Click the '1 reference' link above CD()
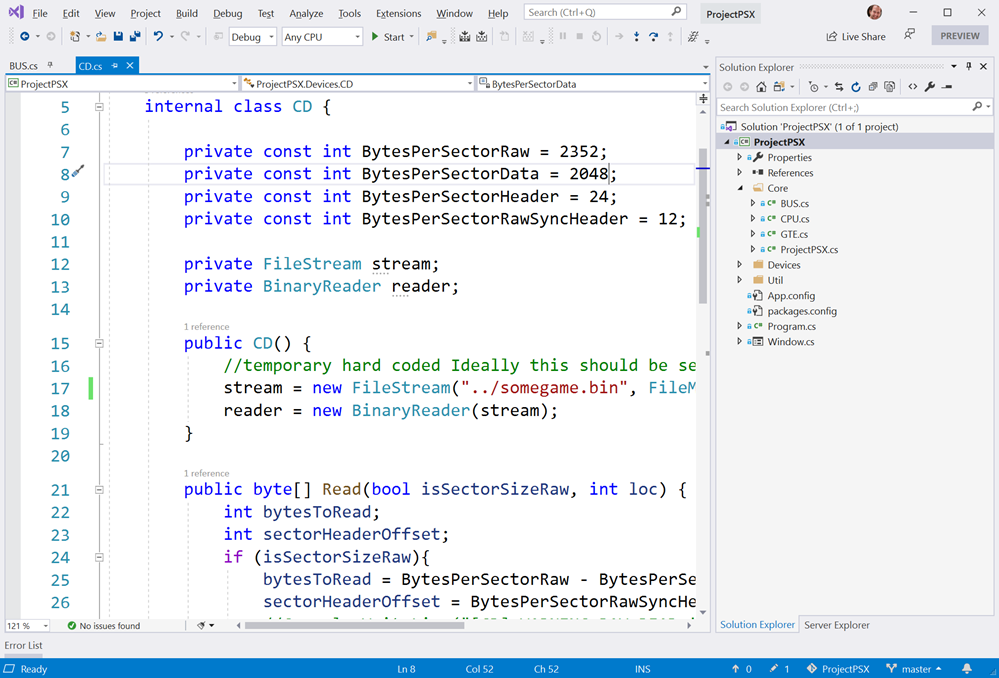 [206, 326]
